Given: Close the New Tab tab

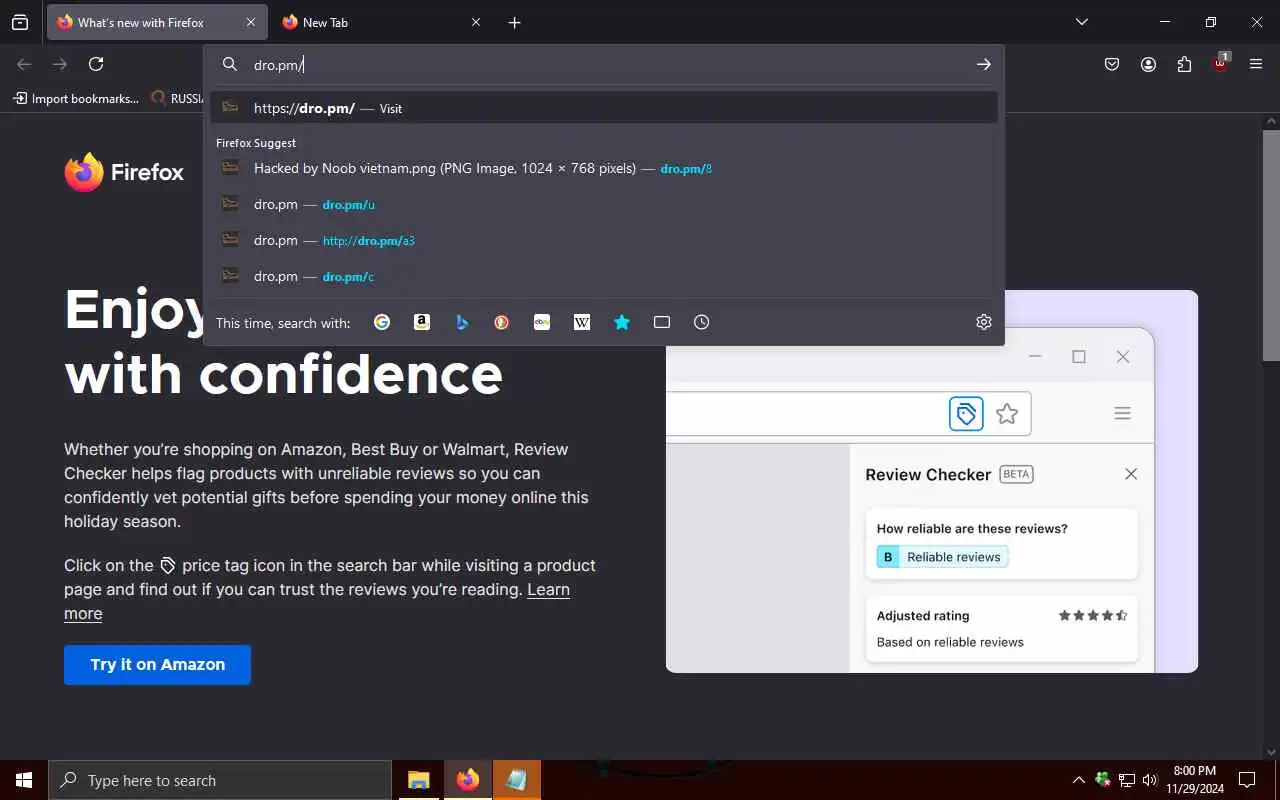Looking at the screenshot, I should (476, 22).
